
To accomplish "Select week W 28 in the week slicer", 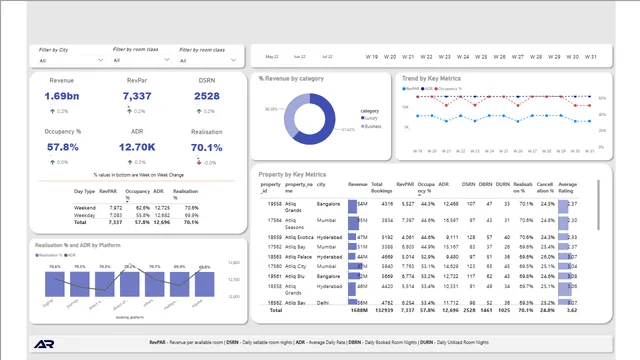I will [x=536, y=57].
